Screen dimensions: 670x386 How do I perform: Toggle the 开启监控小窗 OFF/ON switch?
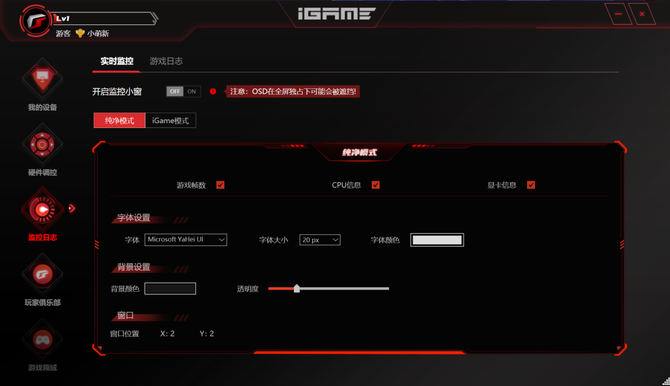(183, 91)
